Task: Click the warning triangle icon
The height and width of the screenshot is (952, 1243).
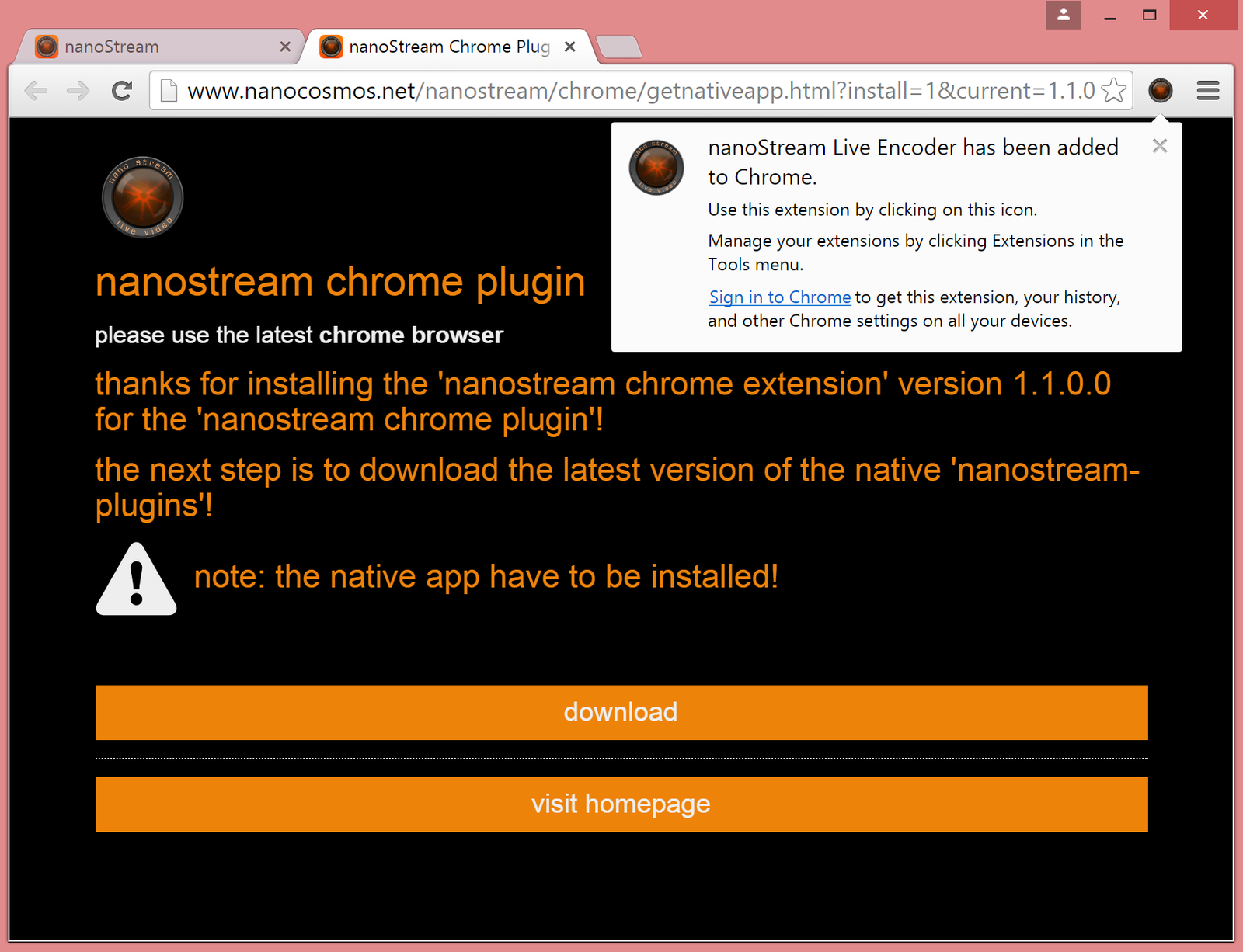Action: click(136, 581)
